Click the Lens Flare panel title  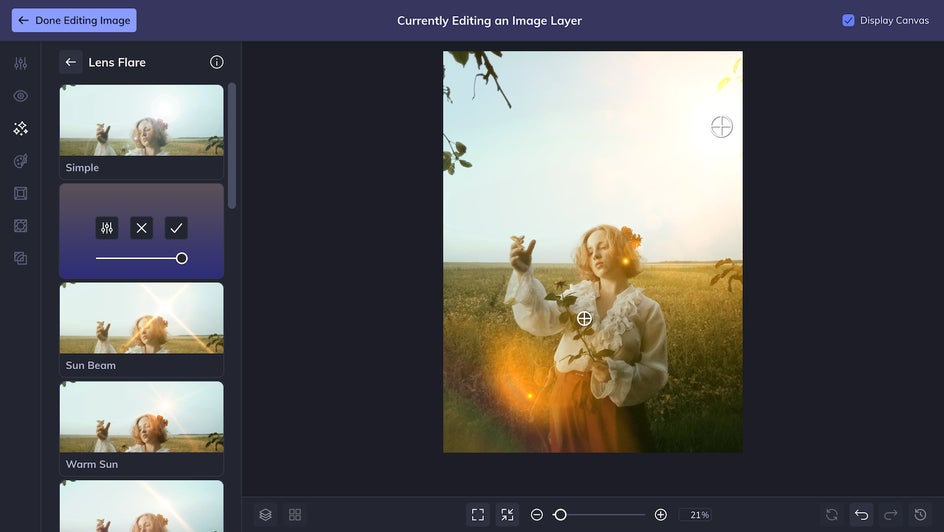point(117,62)
